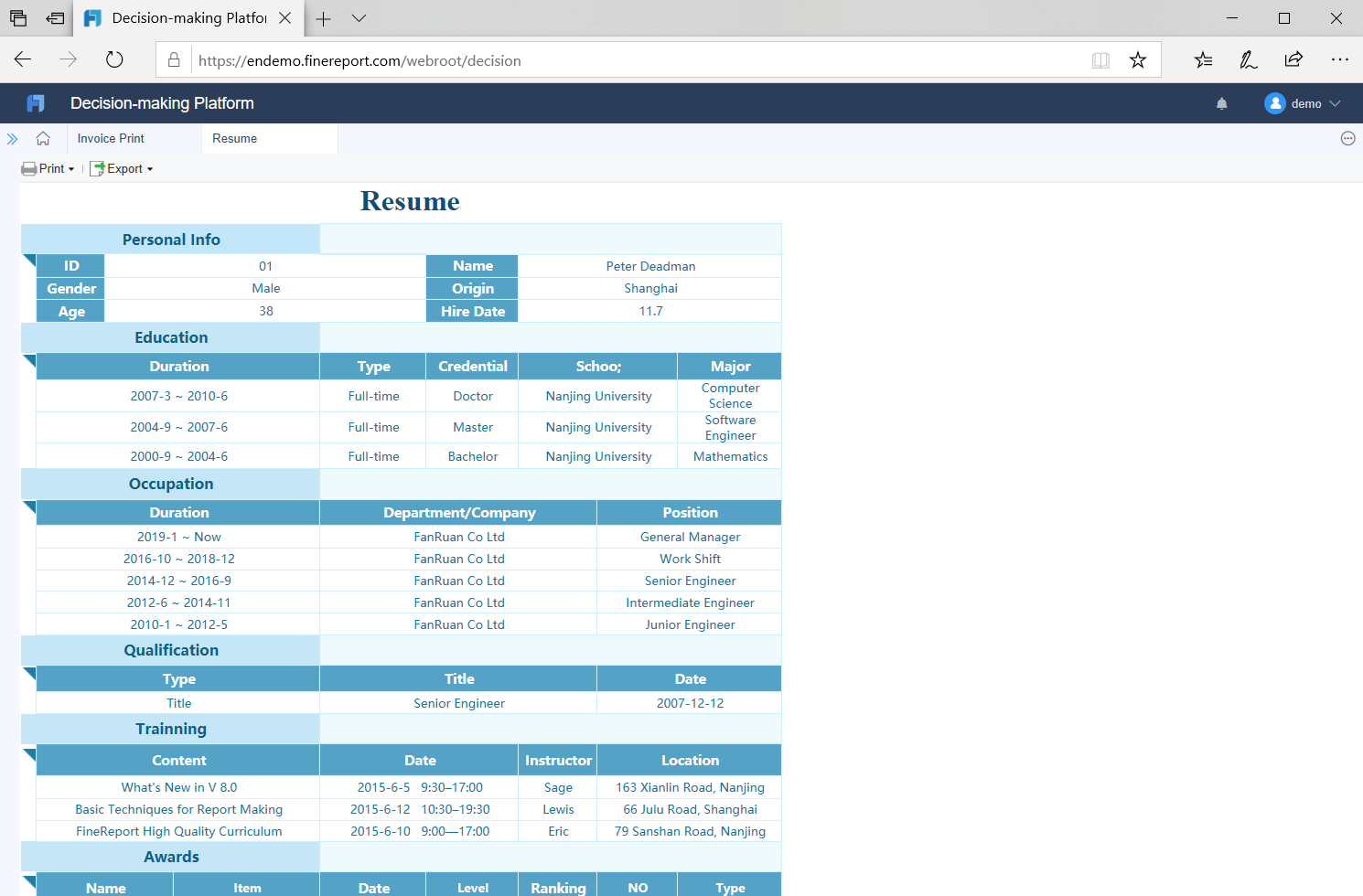Open the notifications bell
This screenshot has width=1363, height=896.
1221,103
